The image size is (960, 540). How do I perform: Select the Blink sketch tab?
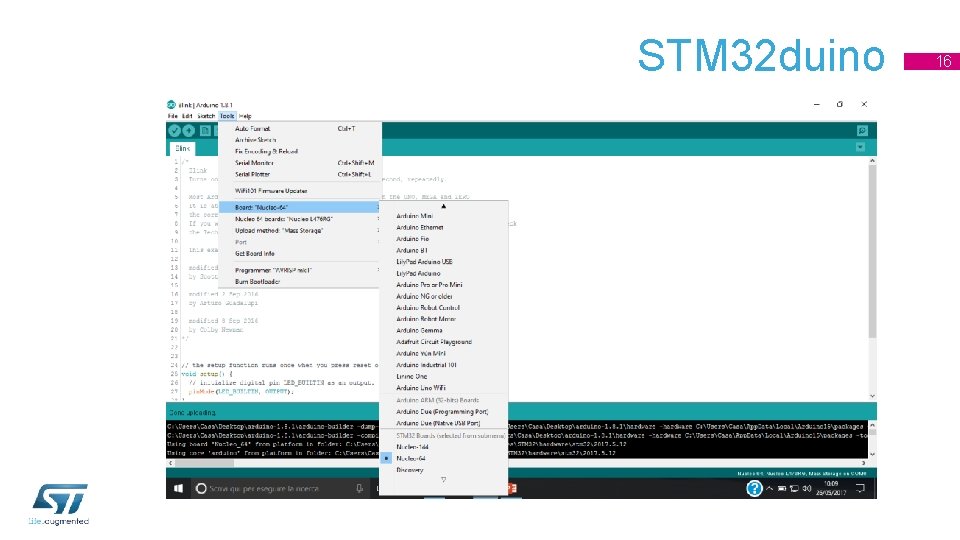pos(182,148)
